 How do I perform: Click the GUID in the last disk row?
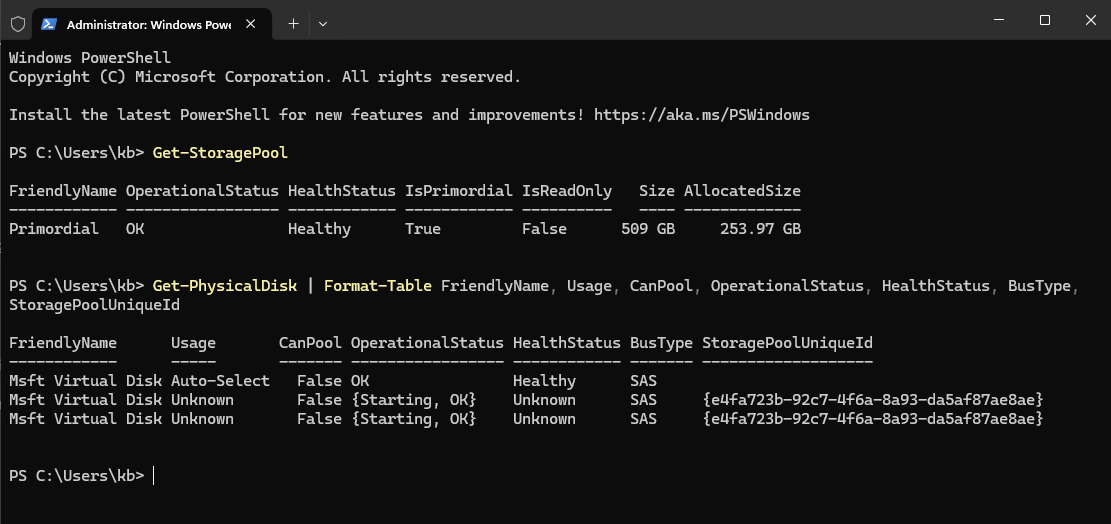point(873,419)
